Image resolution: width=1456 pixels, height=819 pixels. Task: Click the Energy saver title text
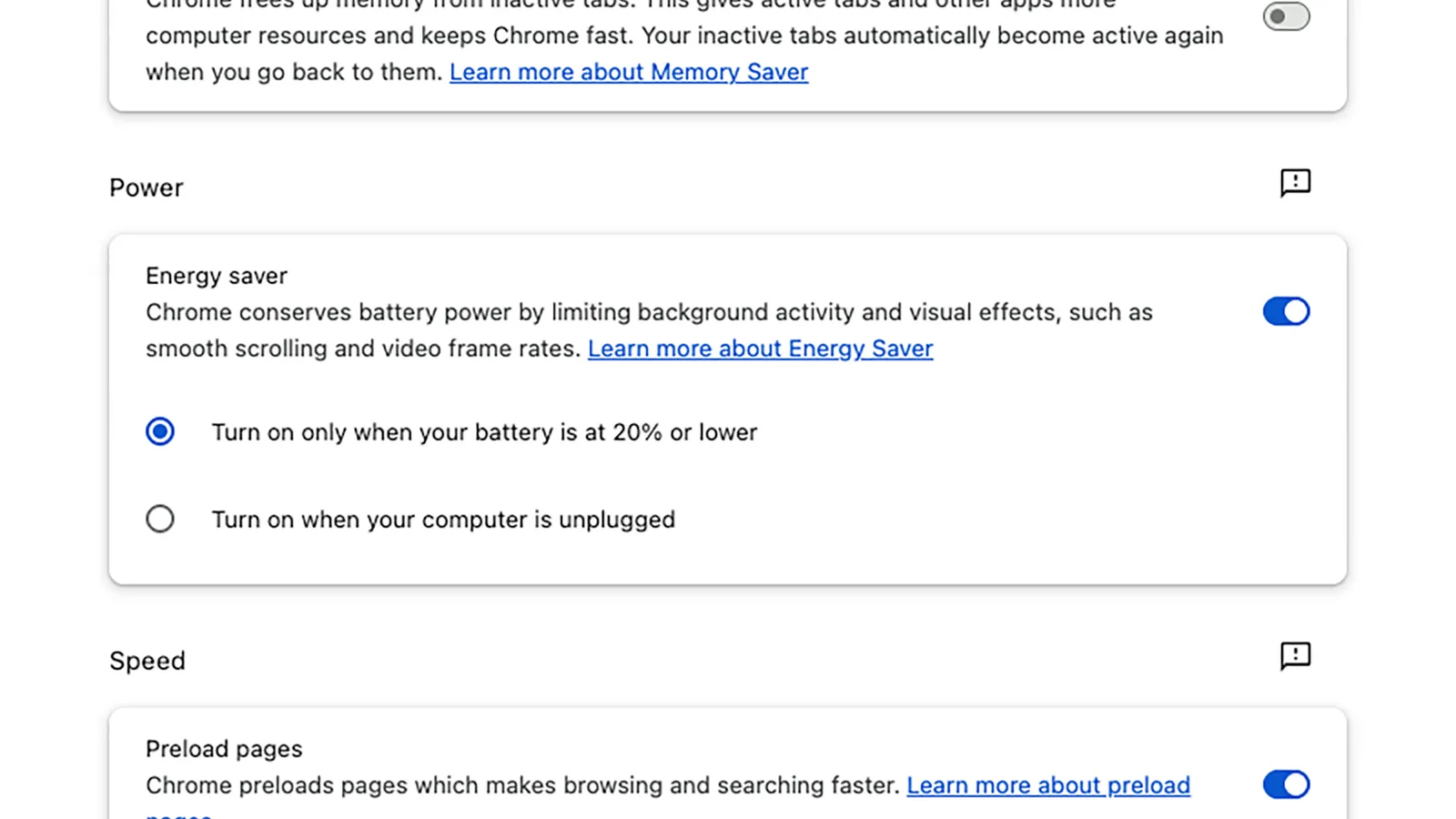click(x=217, y=276)
